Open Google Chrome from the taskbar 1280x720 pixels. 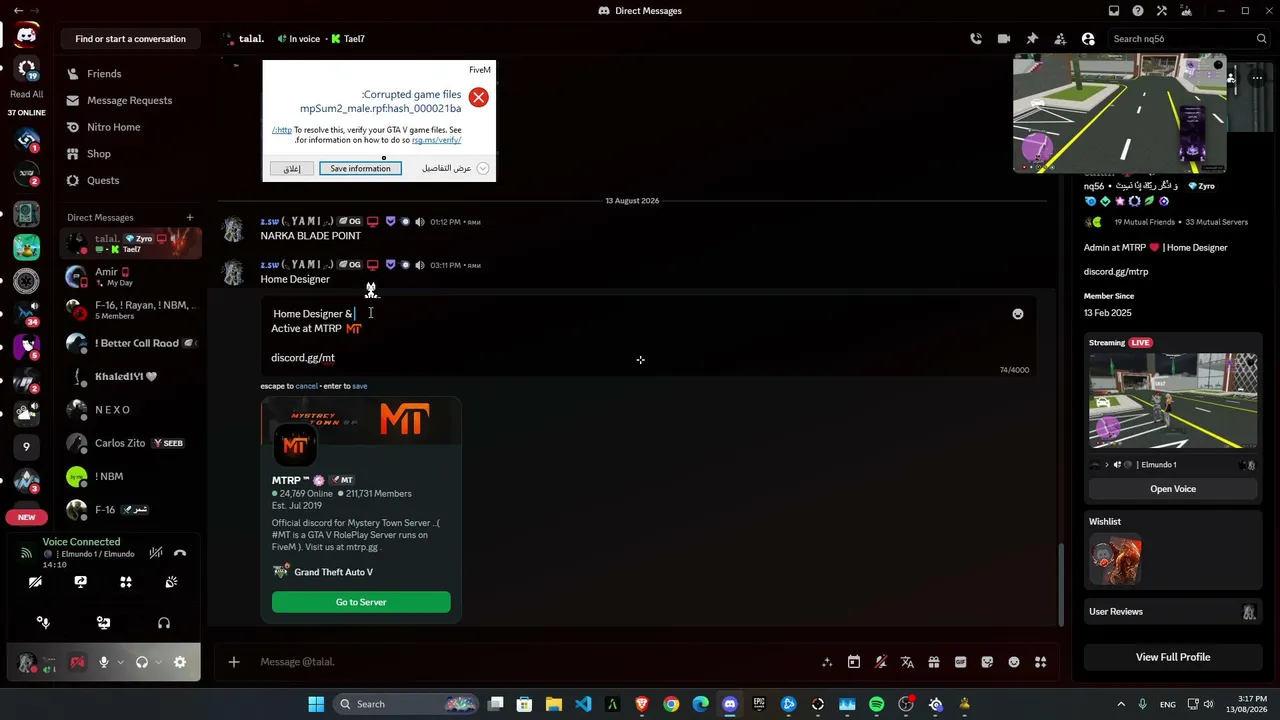coord(671,704)
